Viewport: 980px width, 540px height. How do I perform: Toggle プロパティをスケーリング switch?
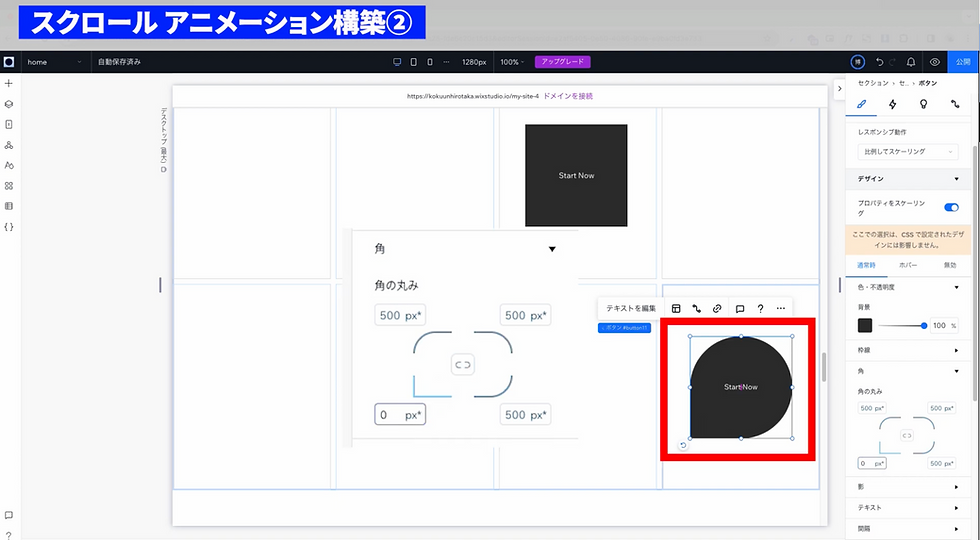click(951, 208)
